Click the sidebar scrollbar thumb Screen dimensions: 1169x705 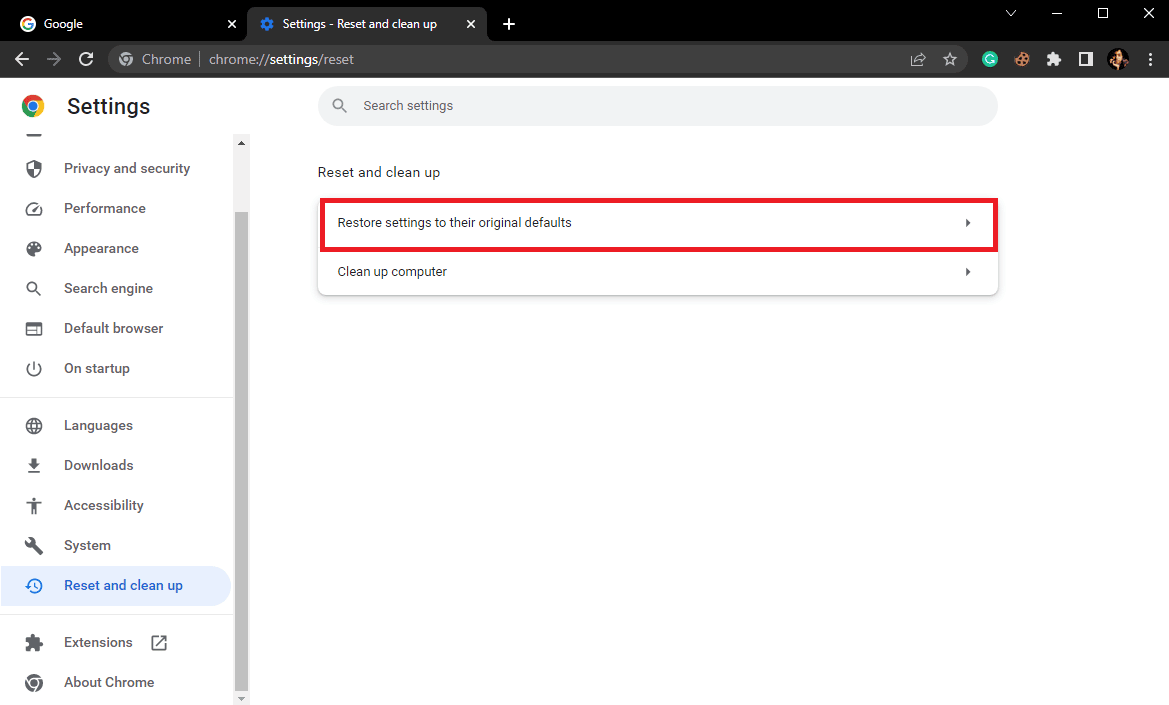coord(241,451)
